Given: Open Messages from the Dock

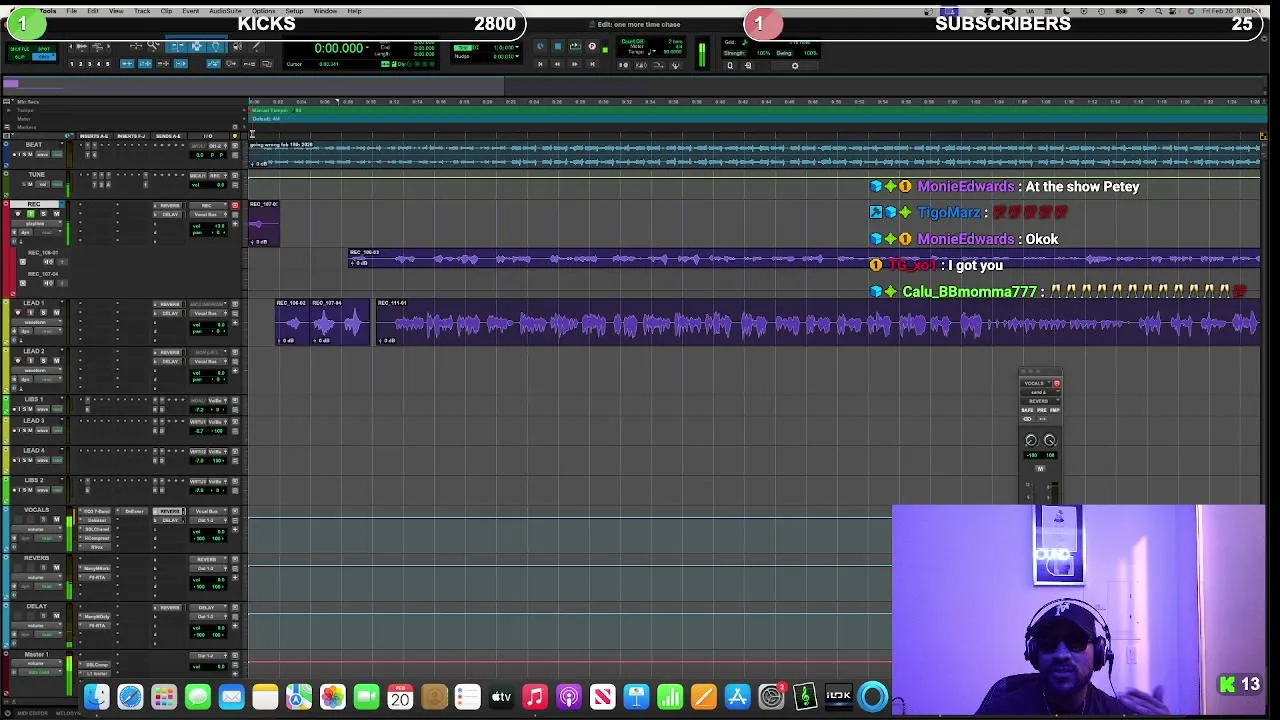Looking at the screenshot, I should [198, 696].
